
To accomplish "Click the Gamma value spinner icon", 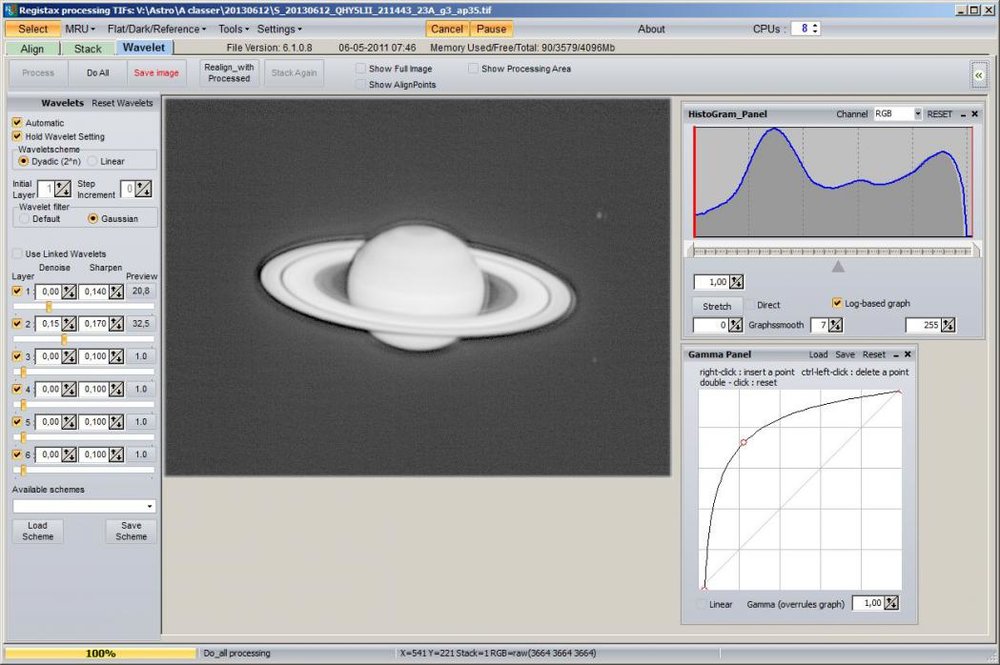I will coord(891,603).
